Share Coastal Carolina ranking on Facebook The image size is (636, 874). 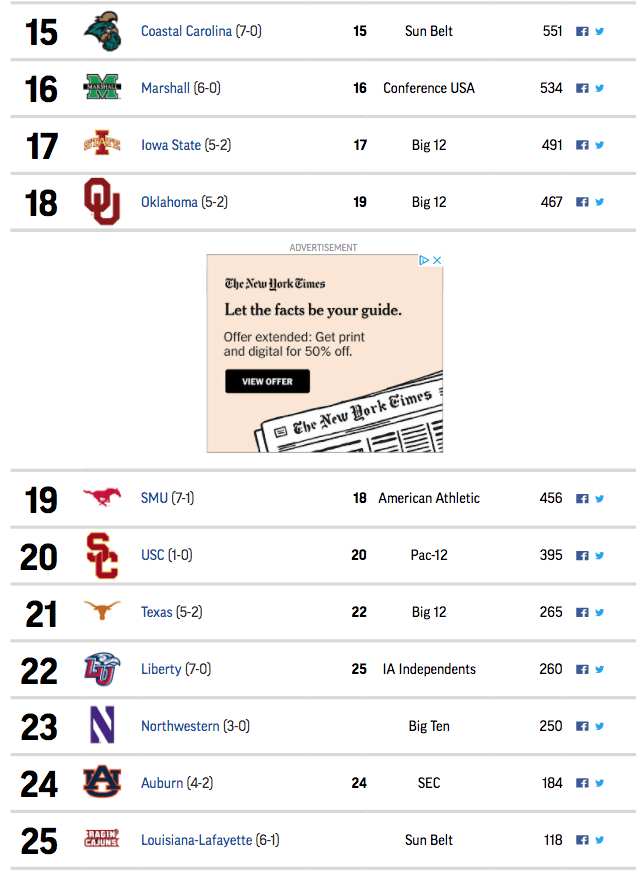(x=582, y=32)
